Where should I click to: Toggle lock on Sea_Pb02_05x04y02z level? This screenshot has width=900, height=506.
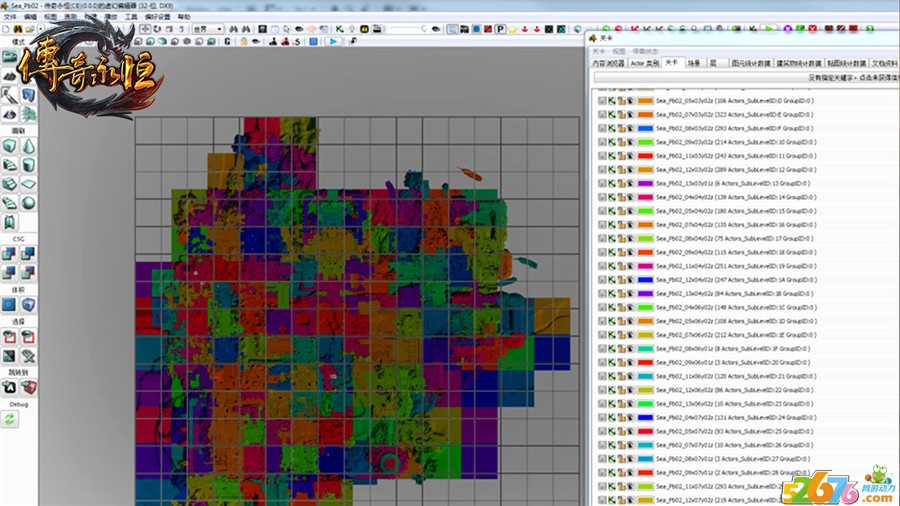tap(621, 211)
